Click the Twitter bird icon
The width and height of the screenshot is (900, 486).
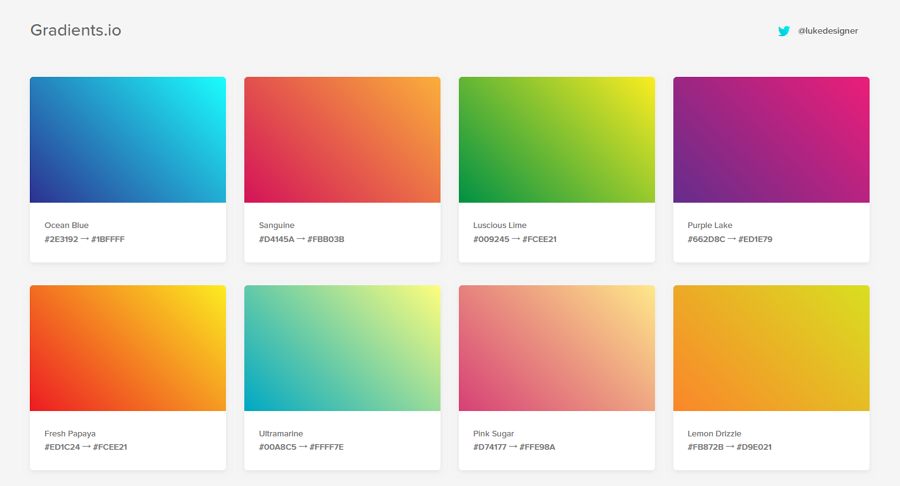coord(783,31)
